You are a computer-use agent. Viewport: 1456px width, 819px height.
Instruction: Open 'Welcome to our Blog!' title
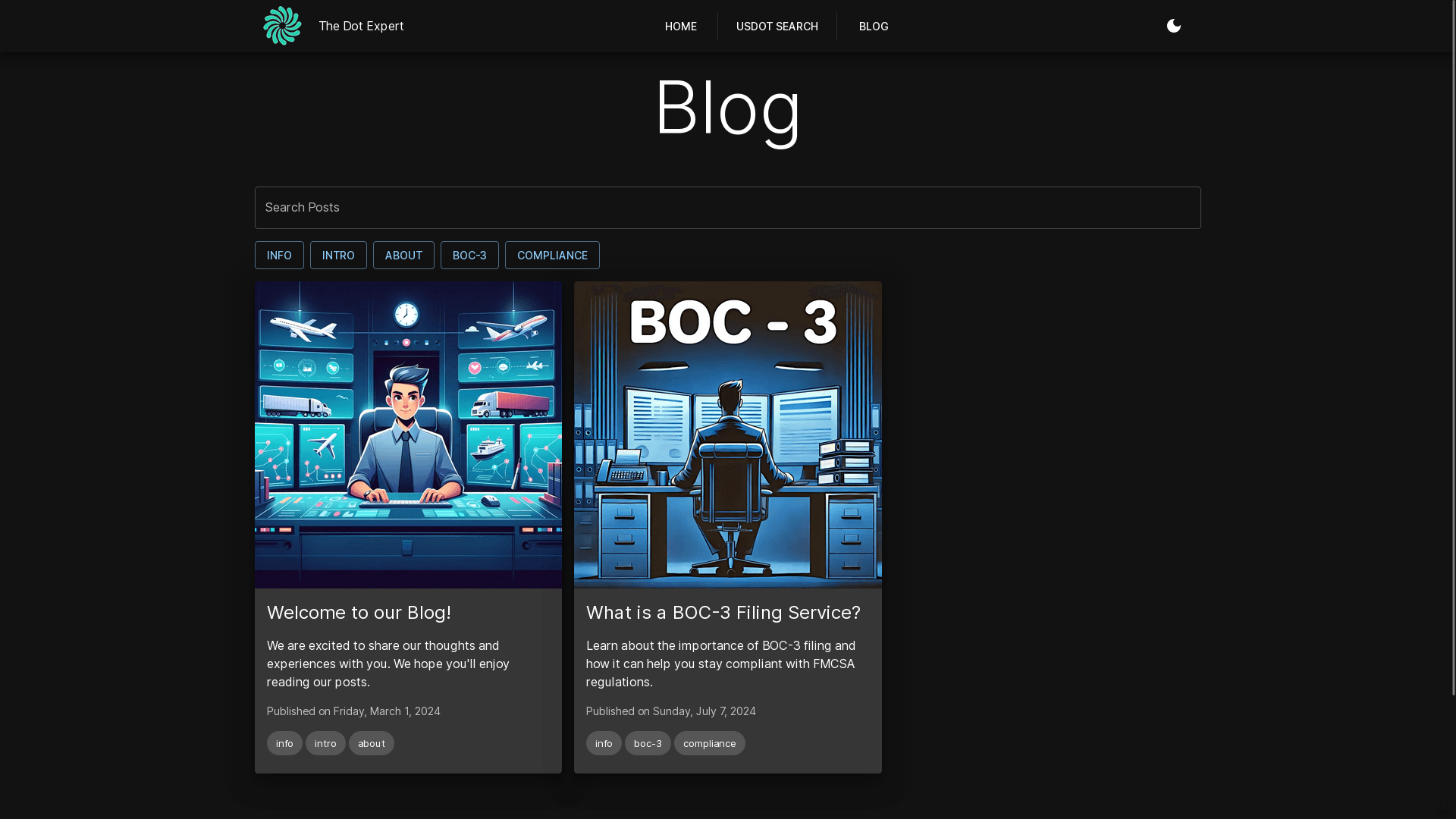(359, 613)
